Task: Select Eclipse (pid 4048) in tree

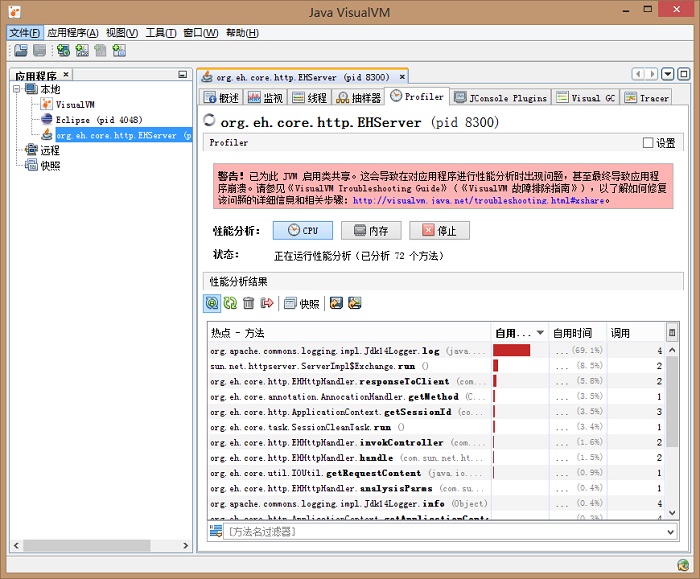Action: pyautogui.click(x=97, y=119)
